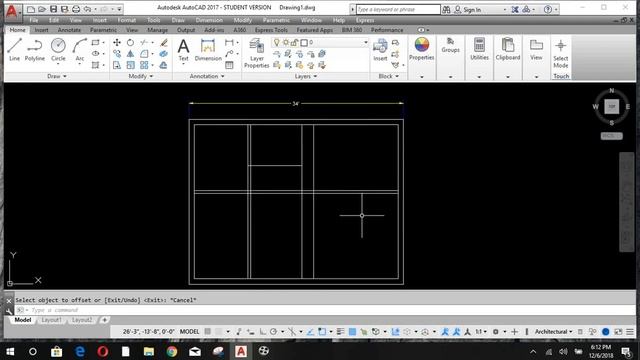The height and width of the screenshot is (360, 640).
Task: Pick the Trim tool
Action: tap(144, 42)
